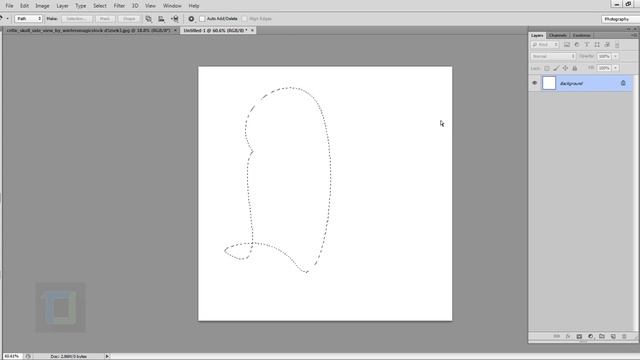Open the File menu

pos(9,6)
